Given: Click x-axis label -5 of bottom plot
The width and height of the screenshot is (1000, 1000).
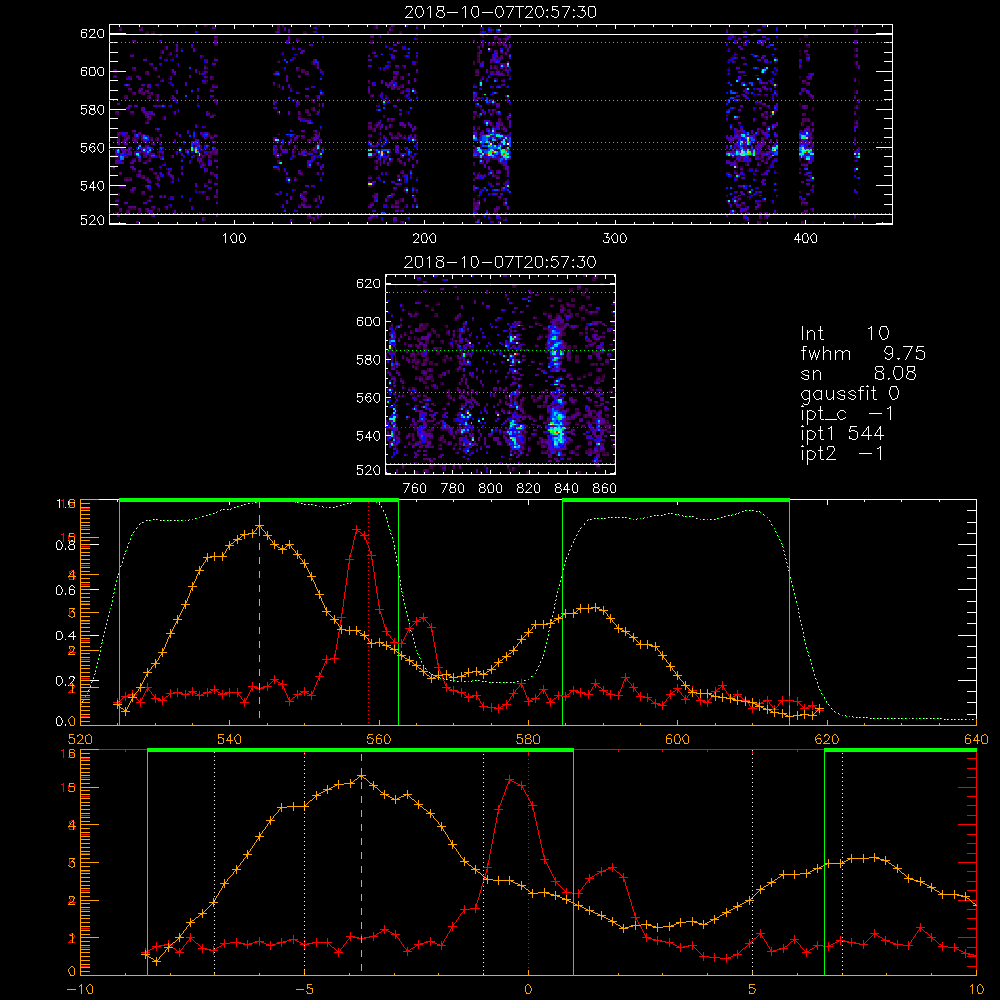Looking at the screenshot, I should point(305,990).
